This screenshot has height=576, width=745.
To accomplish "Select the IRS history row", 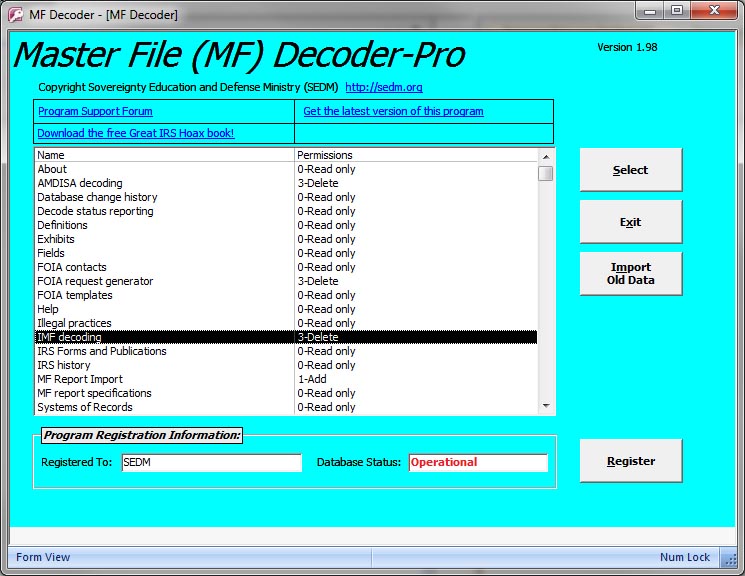I will (287, 365).
